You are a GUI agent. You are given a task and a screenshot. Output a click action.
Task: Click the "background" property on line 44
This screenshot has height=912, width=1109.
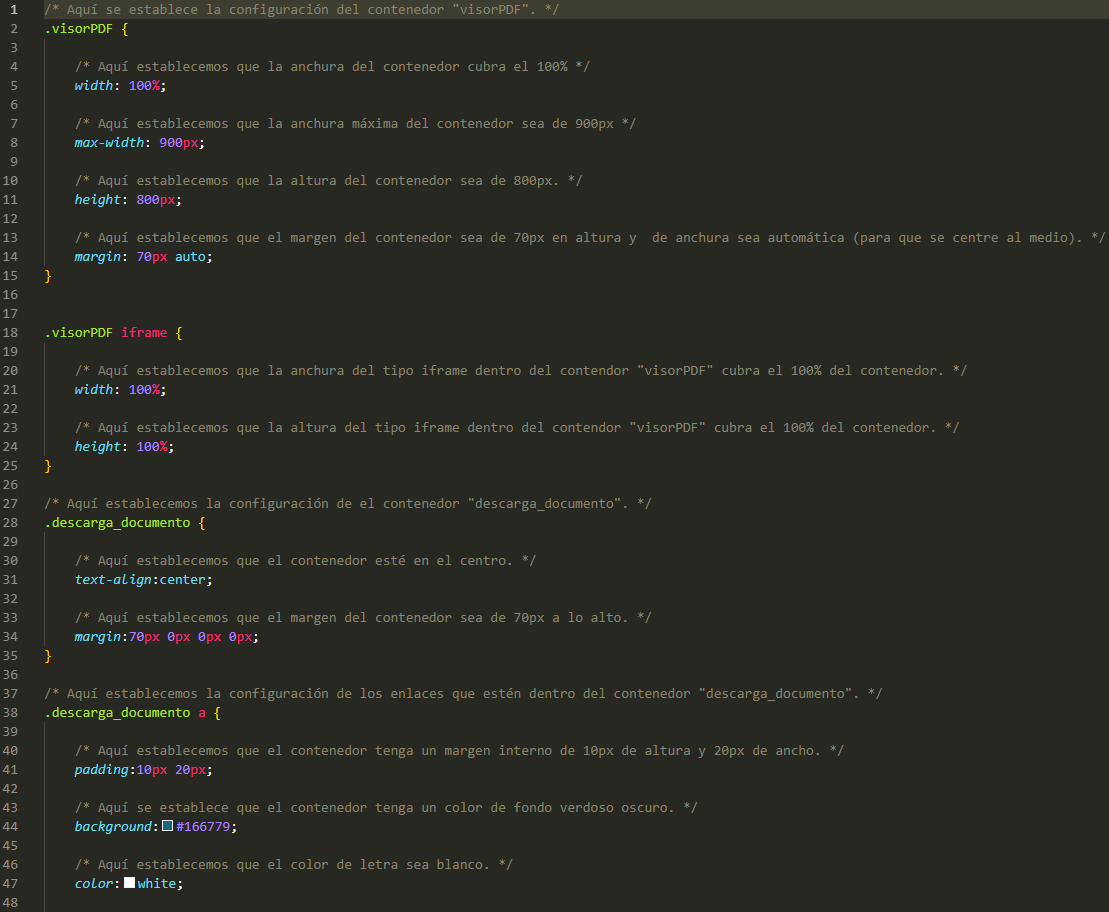tap(113, 826)
